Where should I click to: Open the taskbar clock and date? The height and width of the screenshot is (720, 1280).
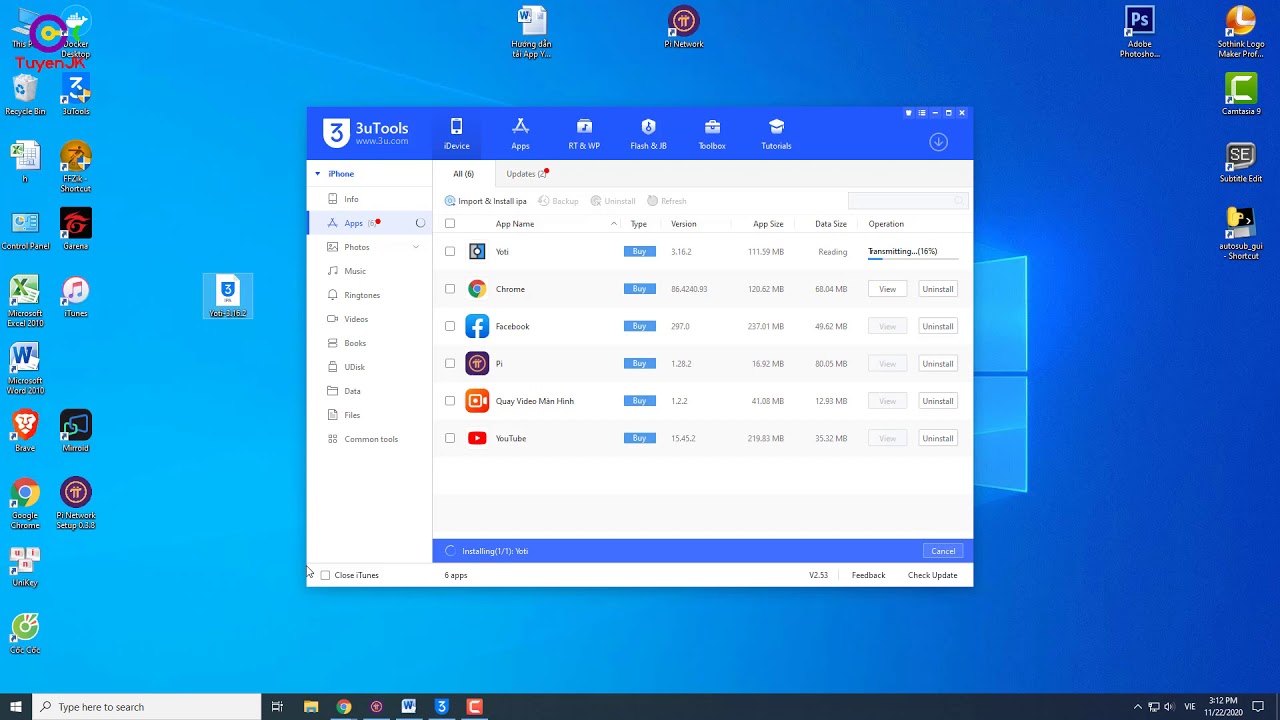point(1222,707)
